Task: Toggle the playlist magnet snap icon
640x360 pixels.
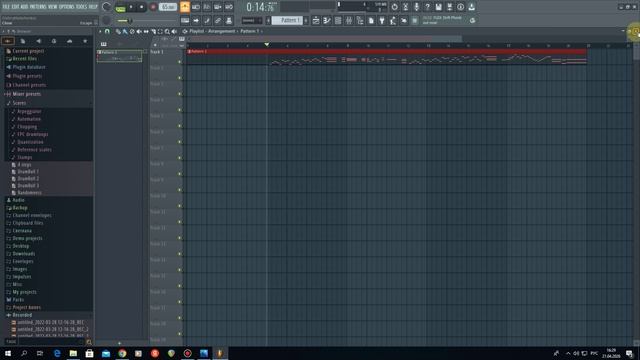Action: point(107,31)
